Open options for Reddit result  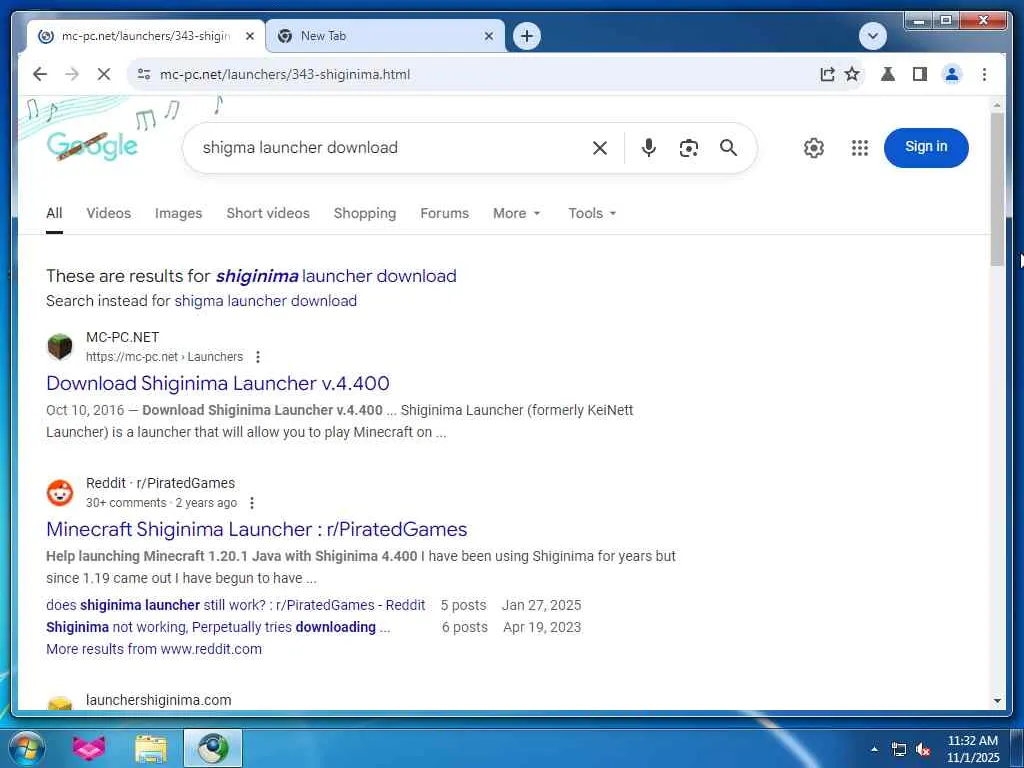tap(252, 503)
